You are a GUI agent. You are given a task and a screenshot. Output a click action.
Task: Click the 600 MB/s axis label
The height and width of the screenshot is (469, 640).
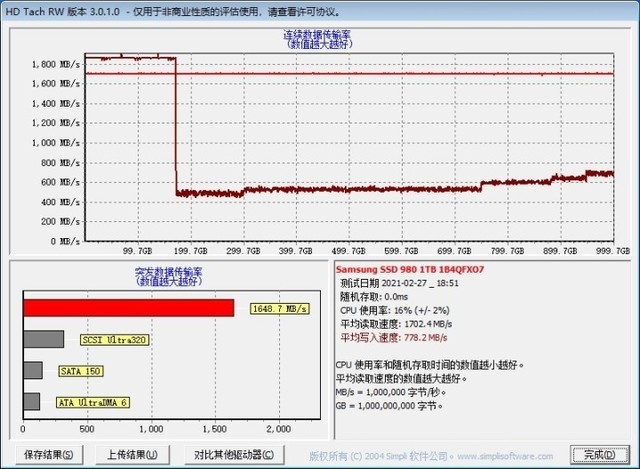[x=60, y=182]
